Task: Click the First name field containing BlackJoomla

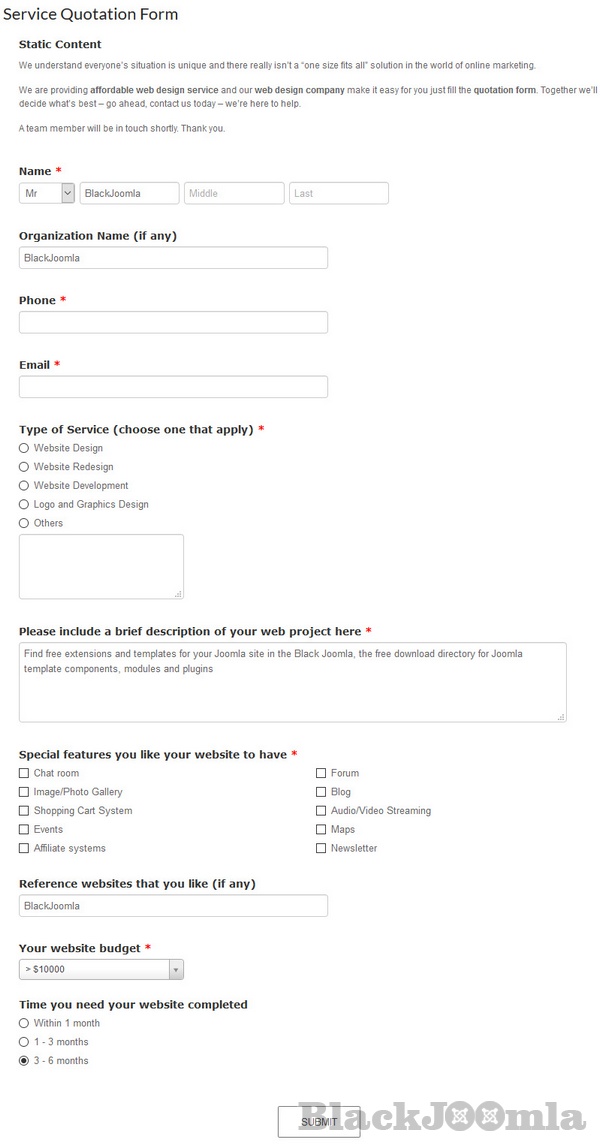Action: 129,193
